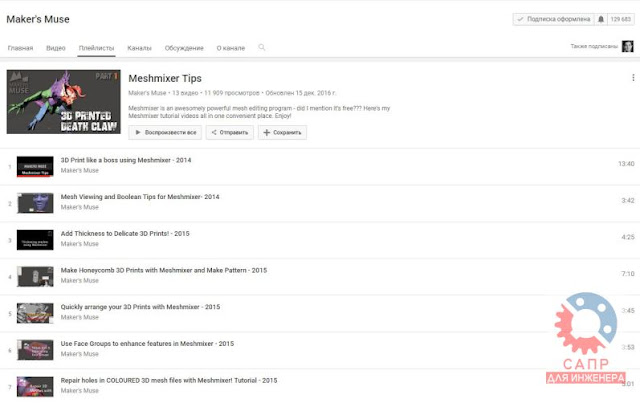The height and width of the screenshot is (403, 640).
Task: Click thumbnail of 'Mesh Viewing and Boolean Tips' video
Action: [x=35, y=203]
